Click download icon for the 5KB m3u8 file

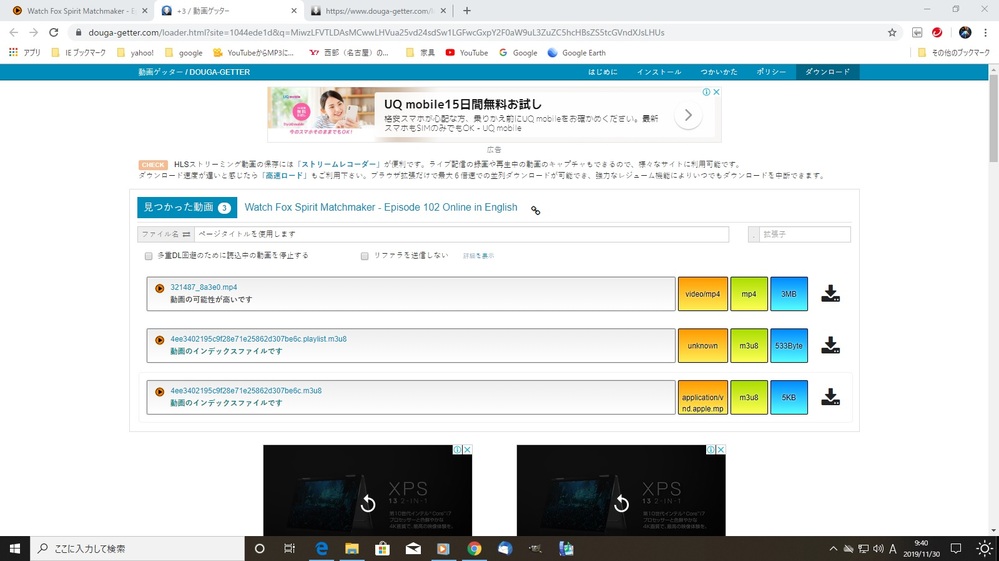point(830,398)
